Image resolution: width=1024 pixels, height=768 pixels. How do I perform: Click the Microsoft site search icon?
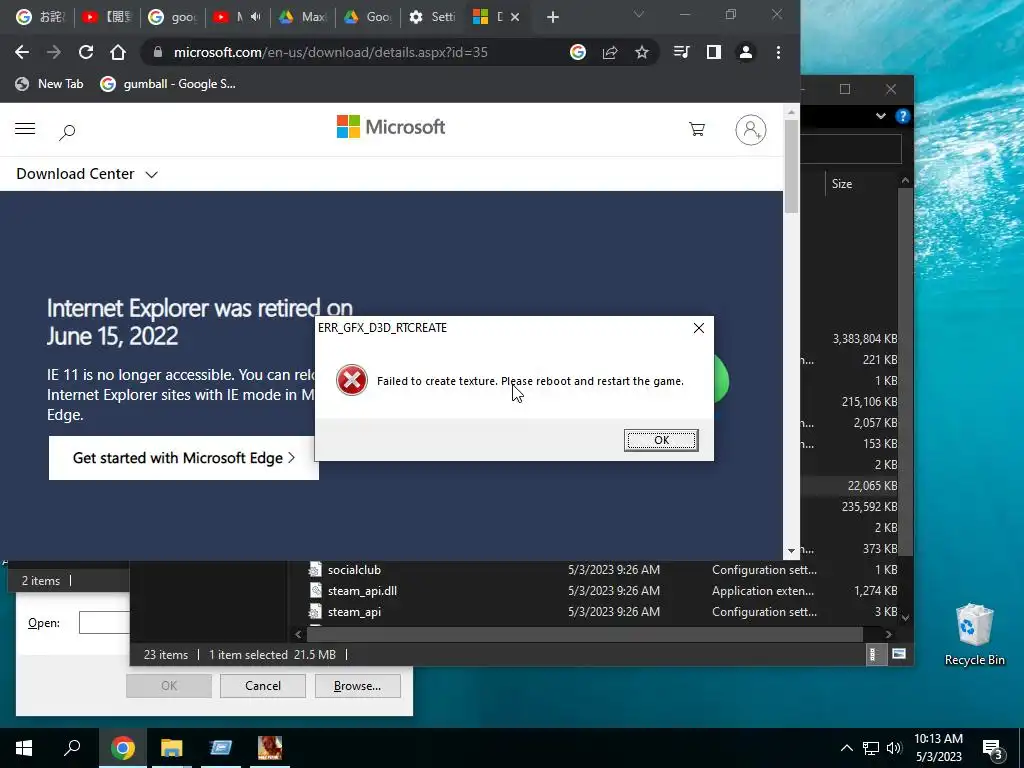coord(67,132)
